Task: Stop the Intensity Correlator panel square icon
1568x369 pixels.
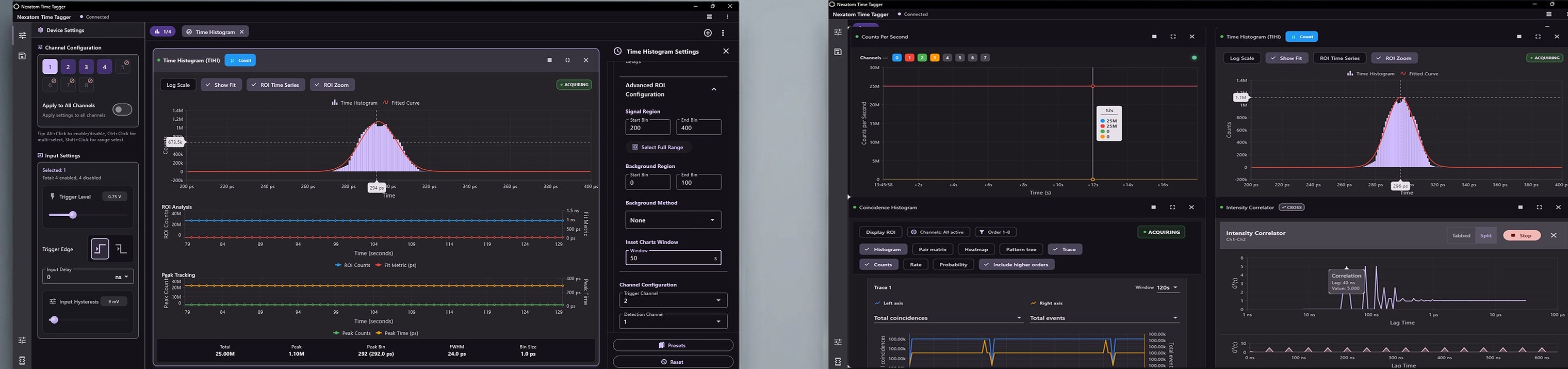Action: click(x=1521, y=207)
